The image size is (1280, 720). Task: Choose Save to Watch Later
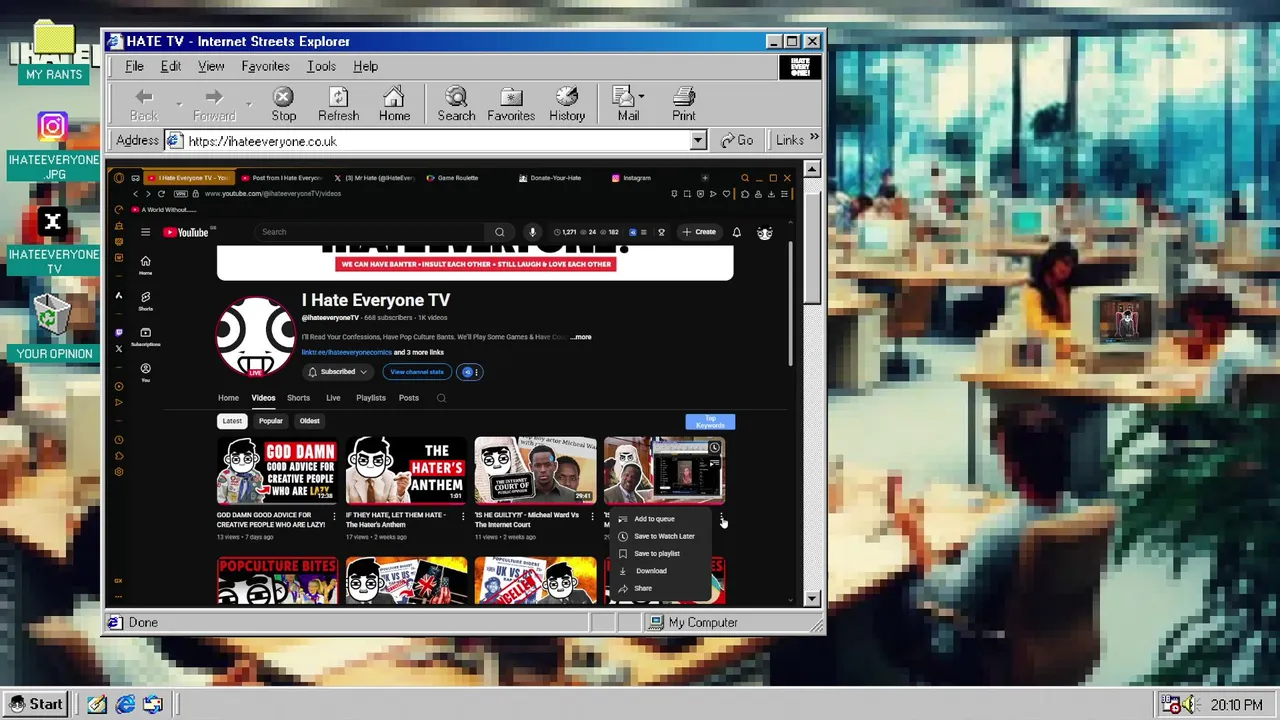[660, 536]
